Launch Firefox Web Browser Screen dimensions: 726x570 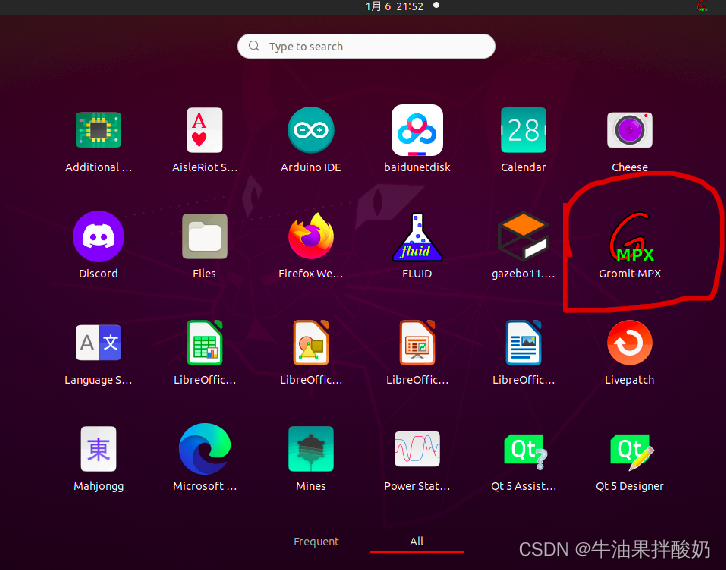[x=311, y=237]
